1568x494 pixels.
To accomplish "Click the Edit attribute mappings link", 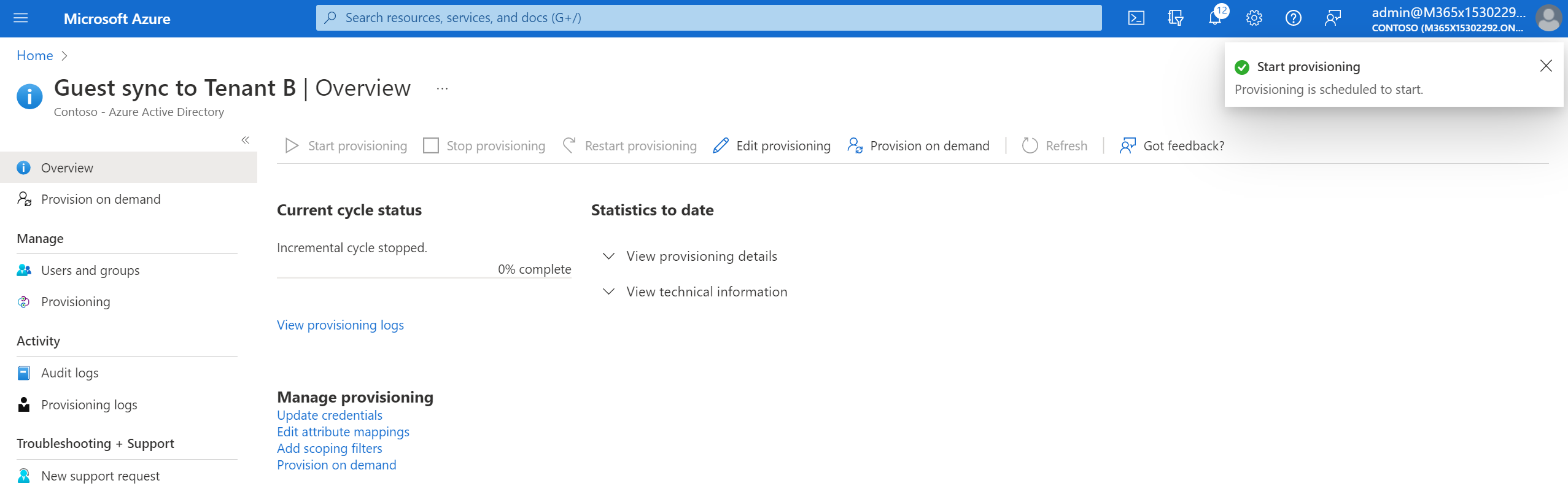I will pyautogui.click(x=343, y=432).
